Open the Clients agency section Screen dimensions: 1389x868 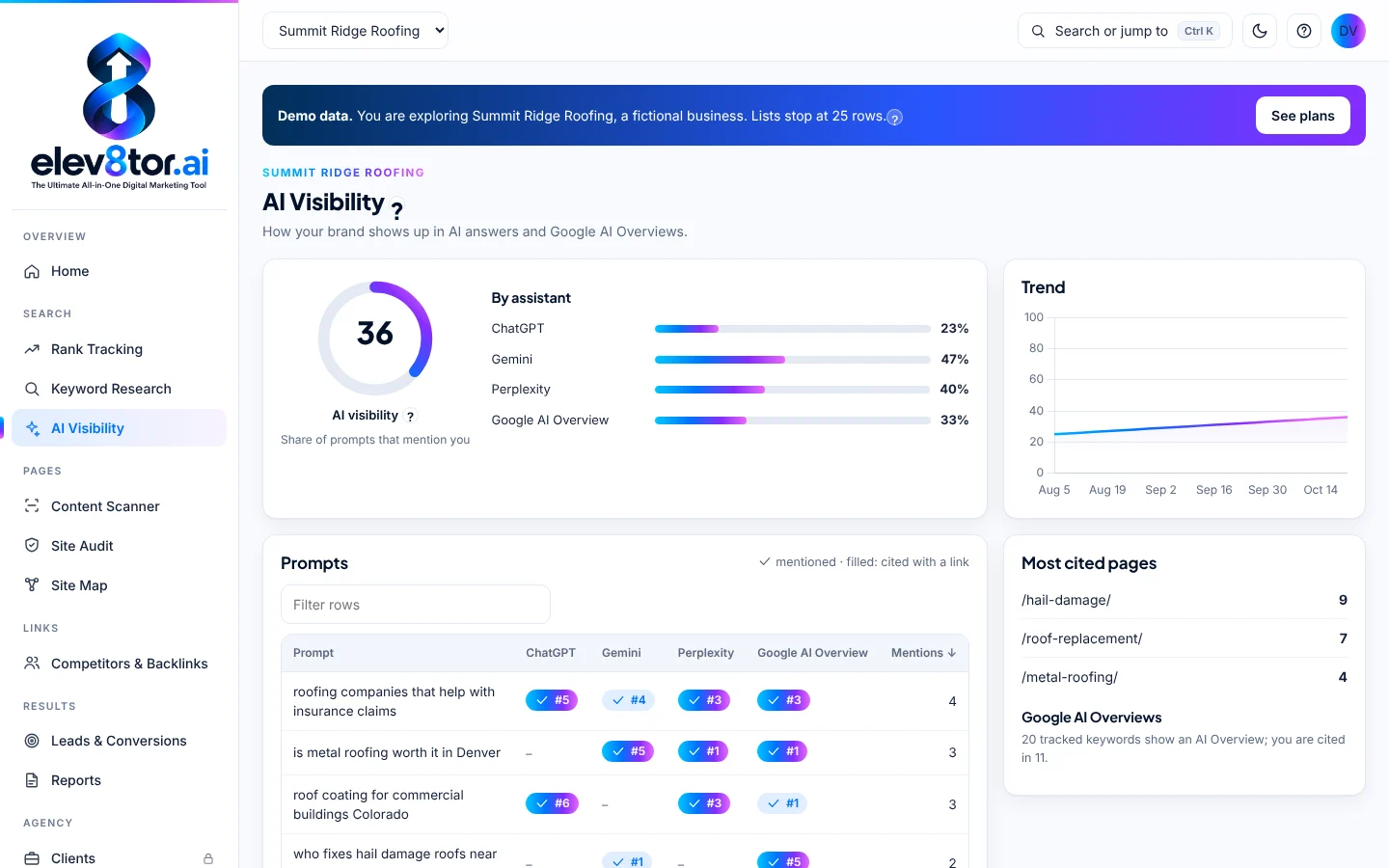pos(120,858)
